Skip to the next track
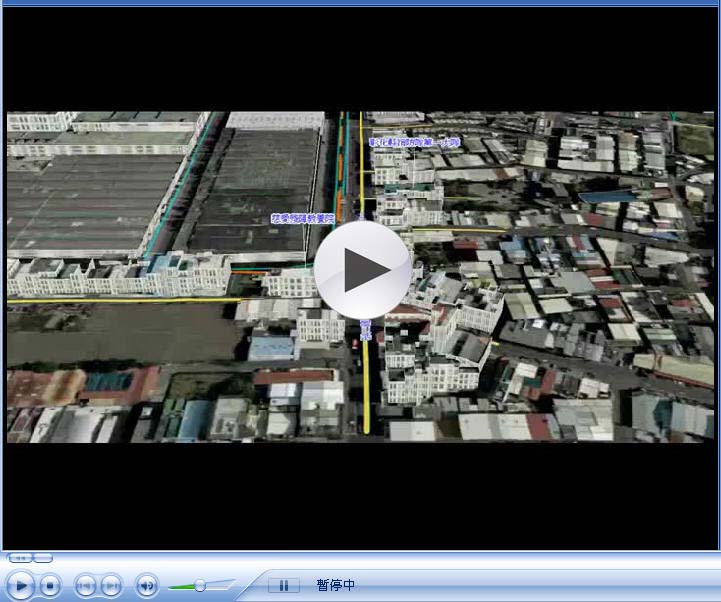The width and height of the screenshot is (721, 602). [112, 586]
